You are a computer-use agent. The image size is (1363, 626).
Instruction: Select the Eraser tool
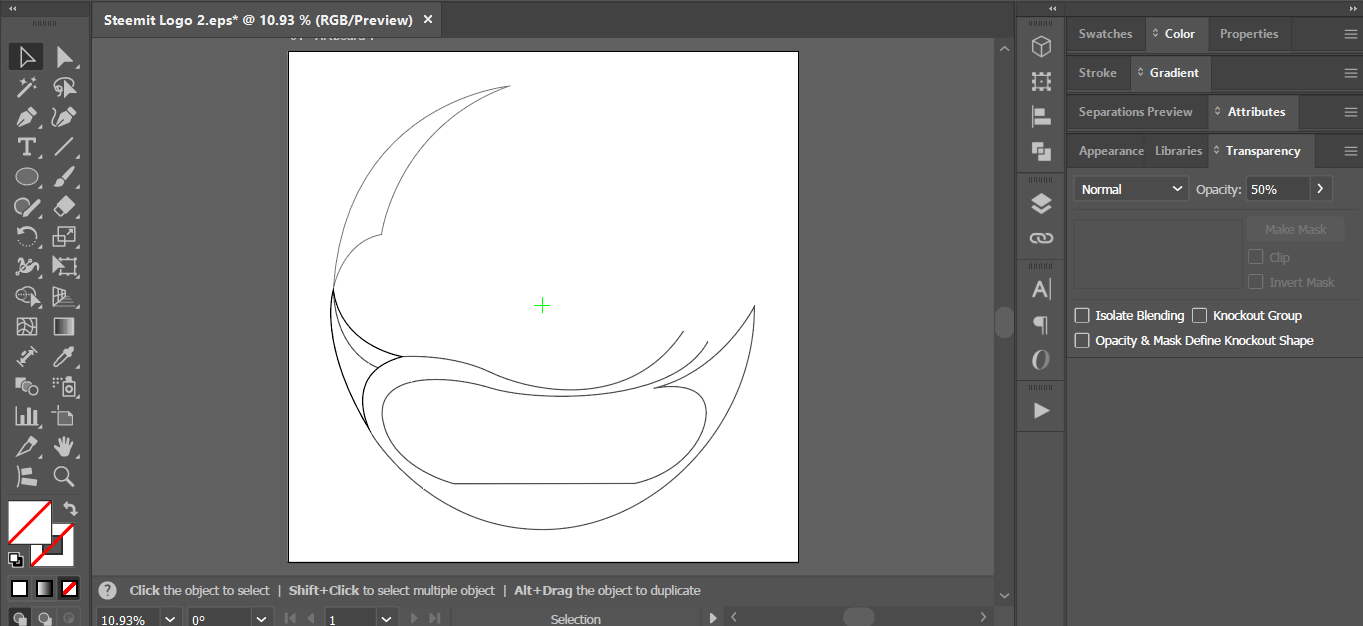tap(65, 207)
